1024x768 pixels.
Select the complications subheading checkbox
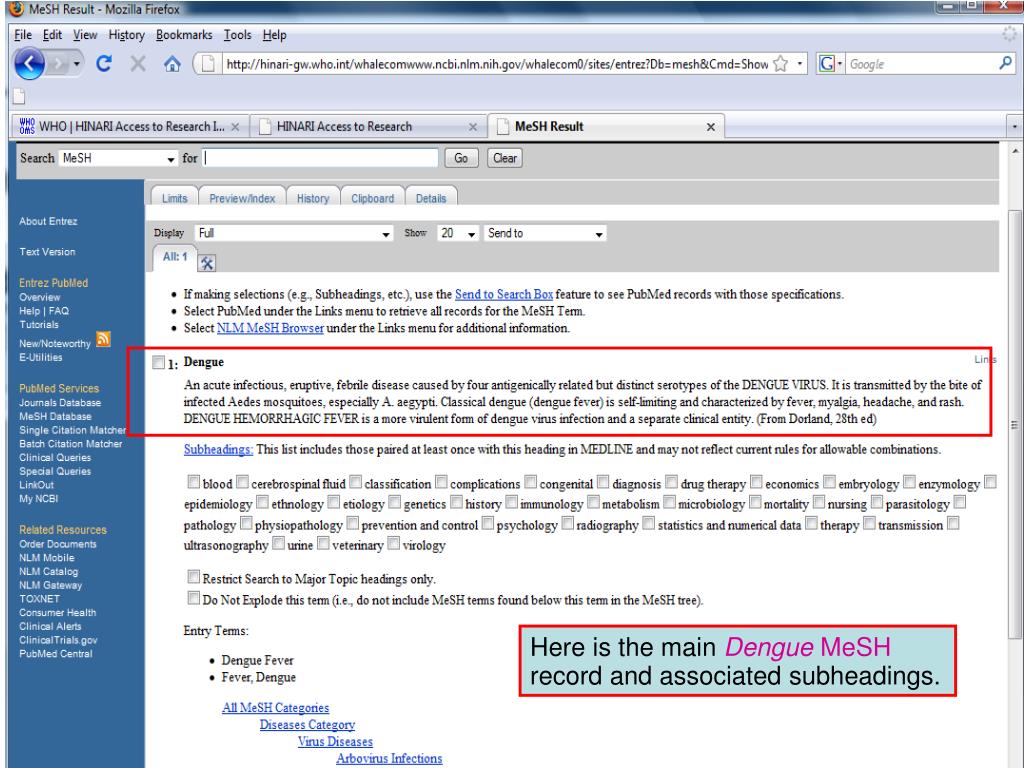click(441, 482)
